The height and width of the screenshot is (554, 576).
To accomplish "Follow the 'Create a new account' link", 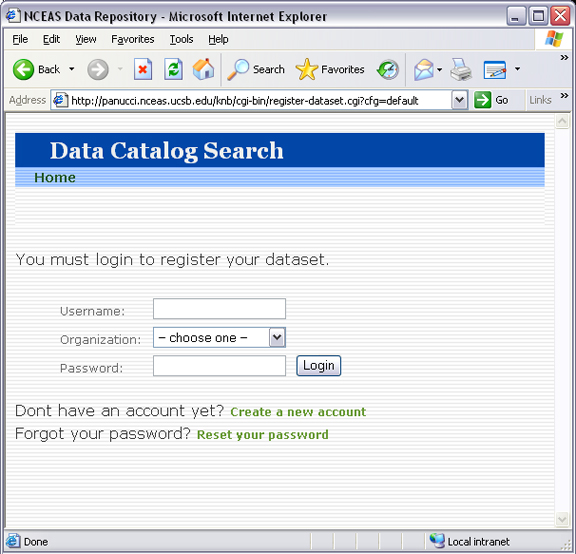I will pos(298,412).
